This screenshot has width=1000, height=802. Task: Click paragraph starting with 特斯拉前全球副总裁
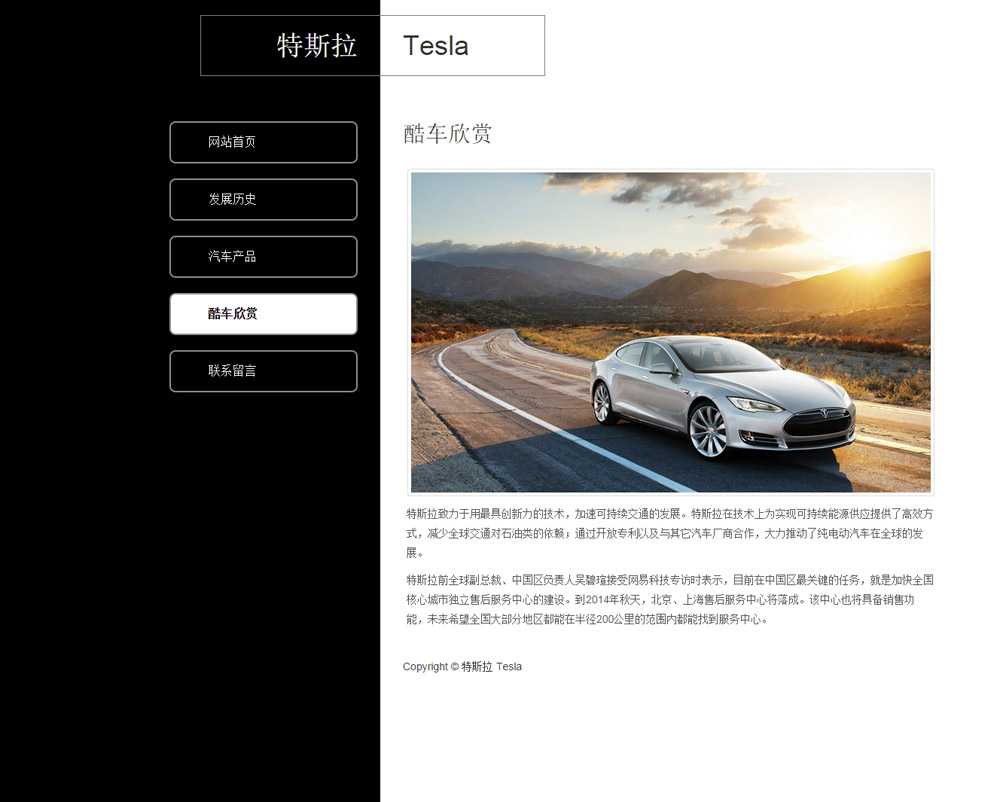(x=670, y=599)
